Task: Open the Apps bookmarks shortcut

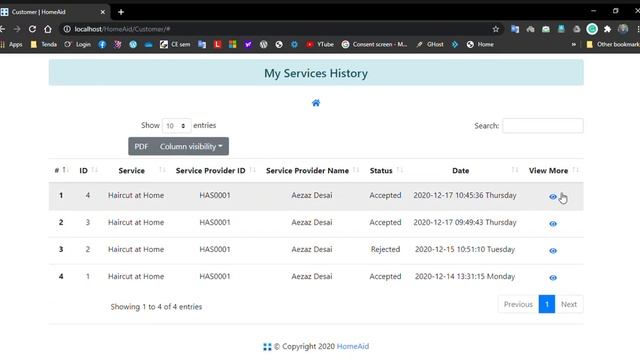Action: pos(11,44)
